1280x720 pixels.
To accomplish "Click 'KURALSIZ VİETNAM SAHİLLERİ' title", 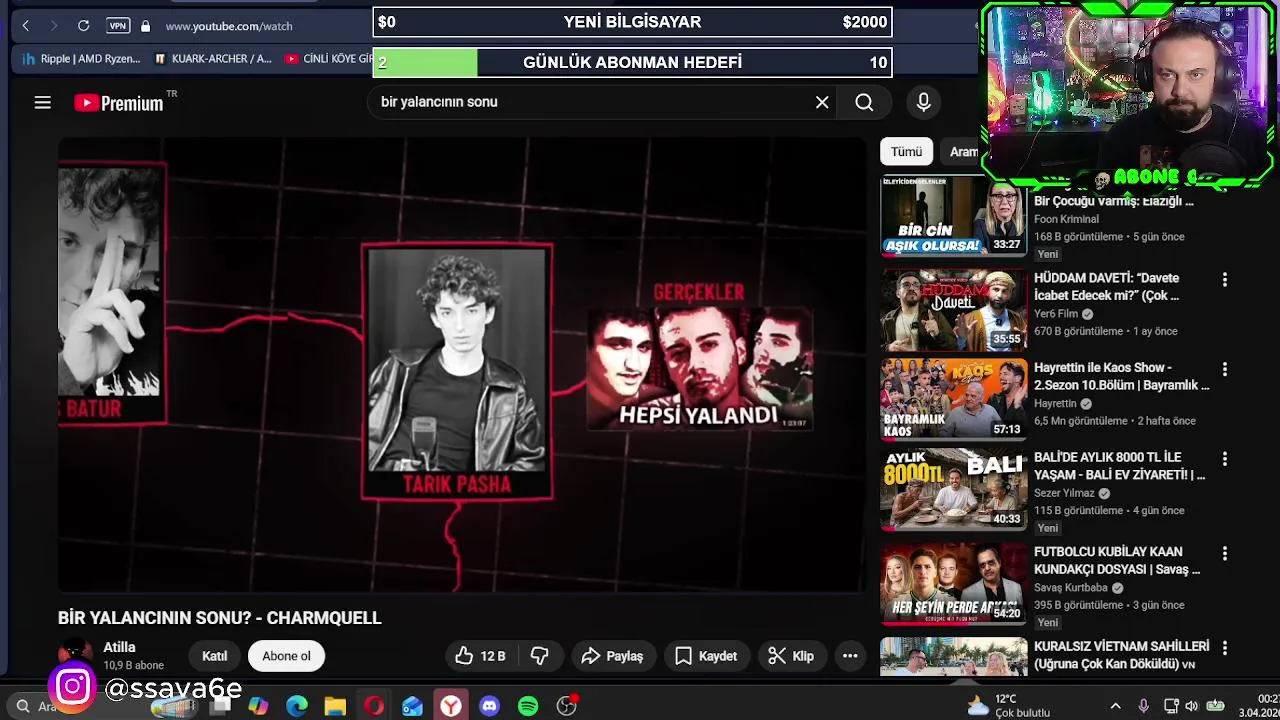I will tap(1122, 655).
